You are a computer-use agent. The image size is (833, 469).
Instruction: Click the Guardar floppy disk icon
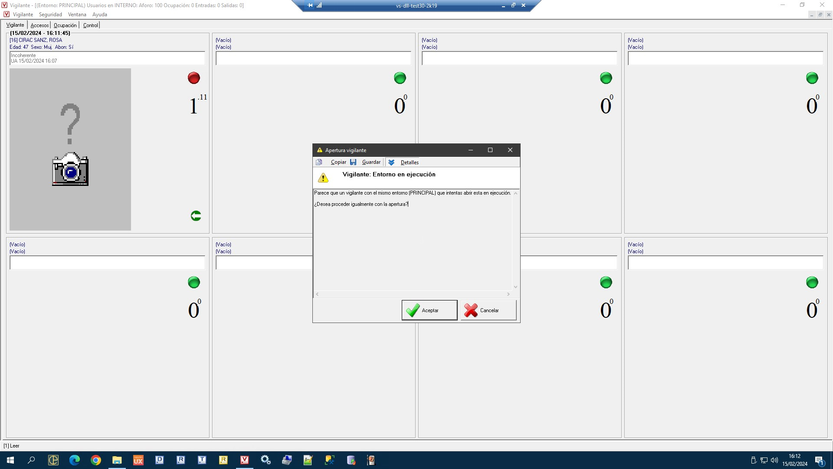[x=353, y=162]
